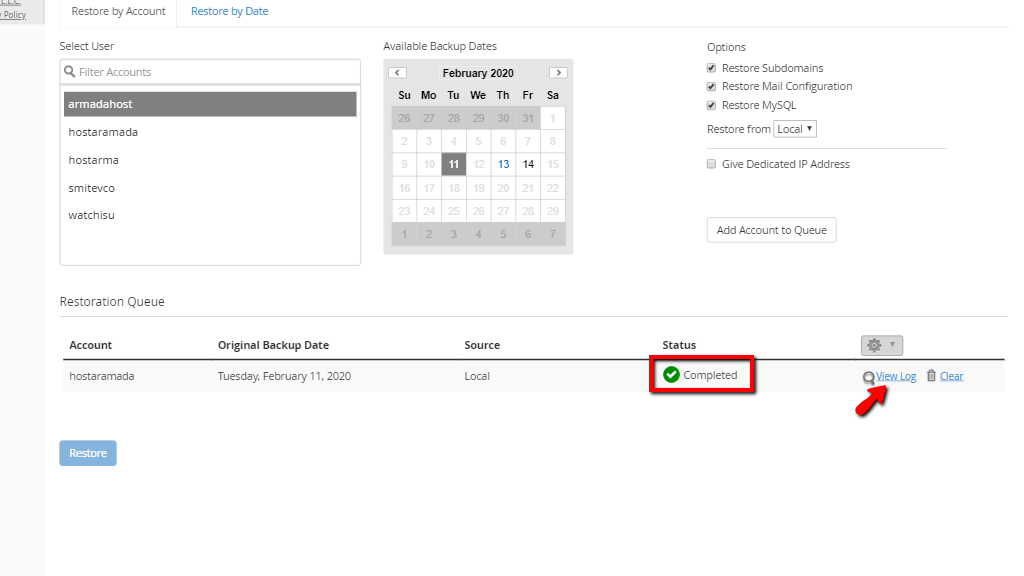Image resolution: width=1024 pixels, height=576 pixels.
Task: Click the Account column header
Action: tap(91, 345)
